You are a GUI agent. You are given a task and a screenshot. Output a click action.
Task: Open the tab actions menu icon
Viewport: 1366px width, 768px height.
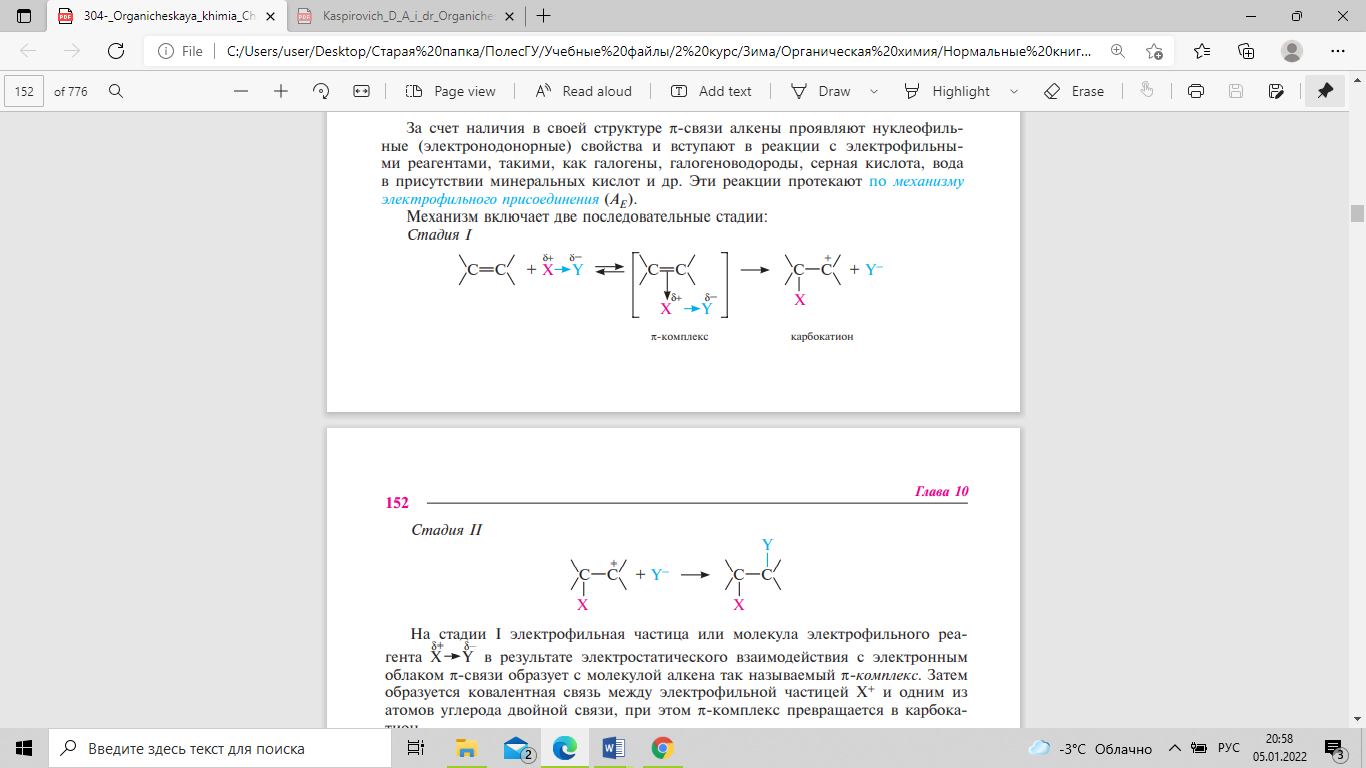[24, 16]
